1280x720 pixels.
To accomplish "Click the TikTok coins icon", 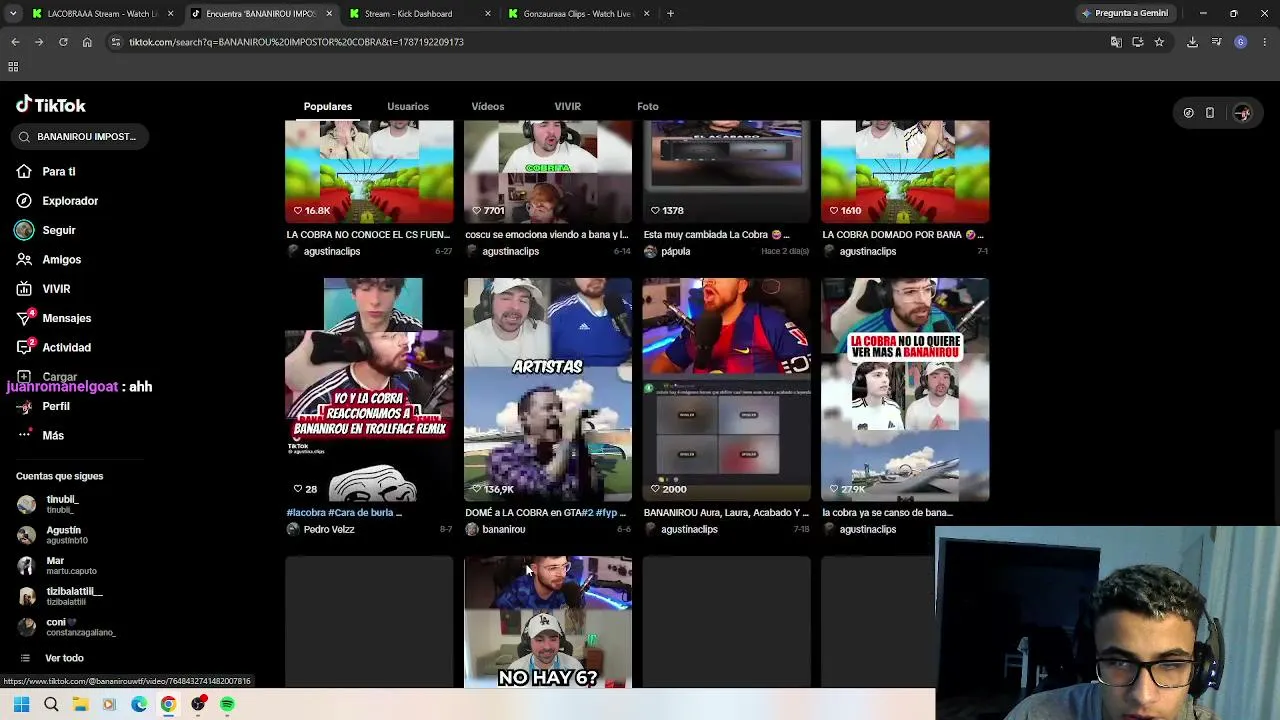I will (x=1188, y=113).
